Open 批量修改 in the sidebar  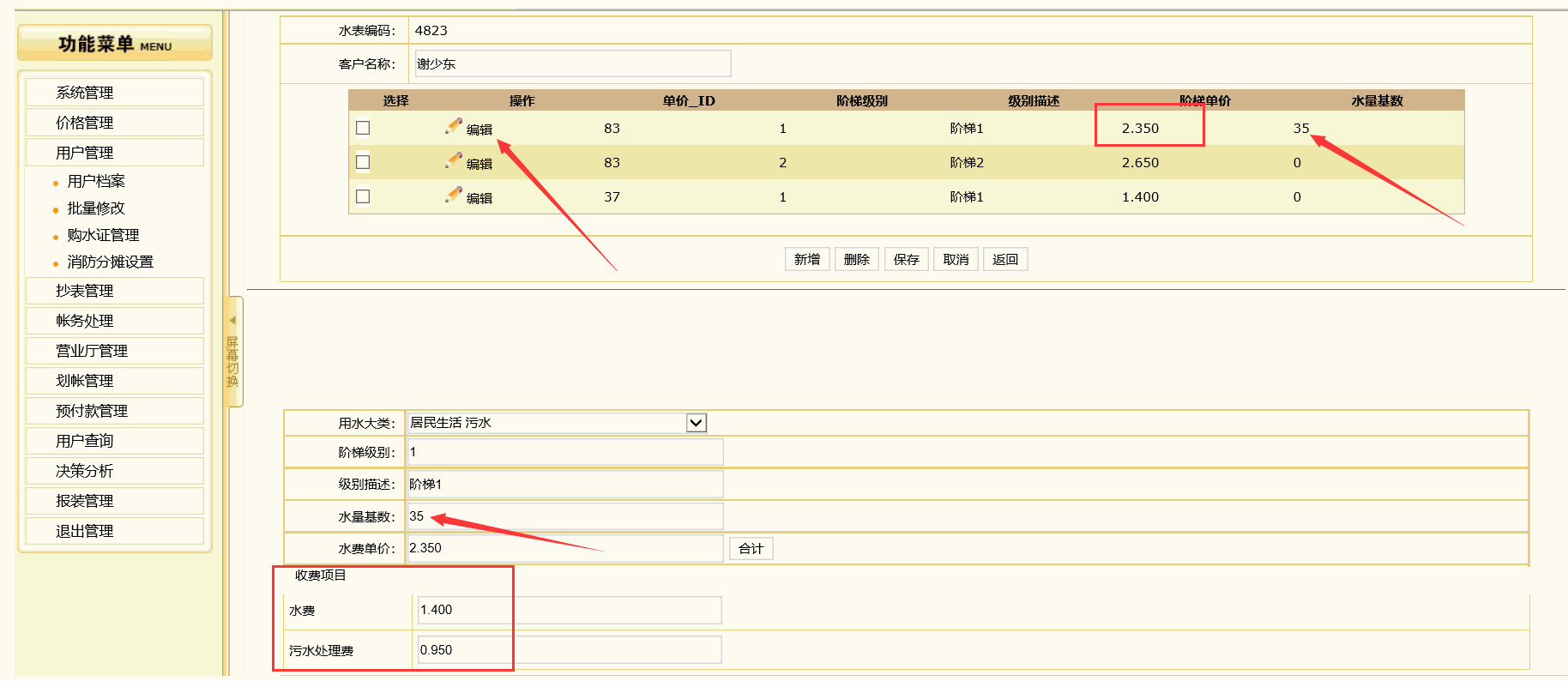(x=96, y=208)
